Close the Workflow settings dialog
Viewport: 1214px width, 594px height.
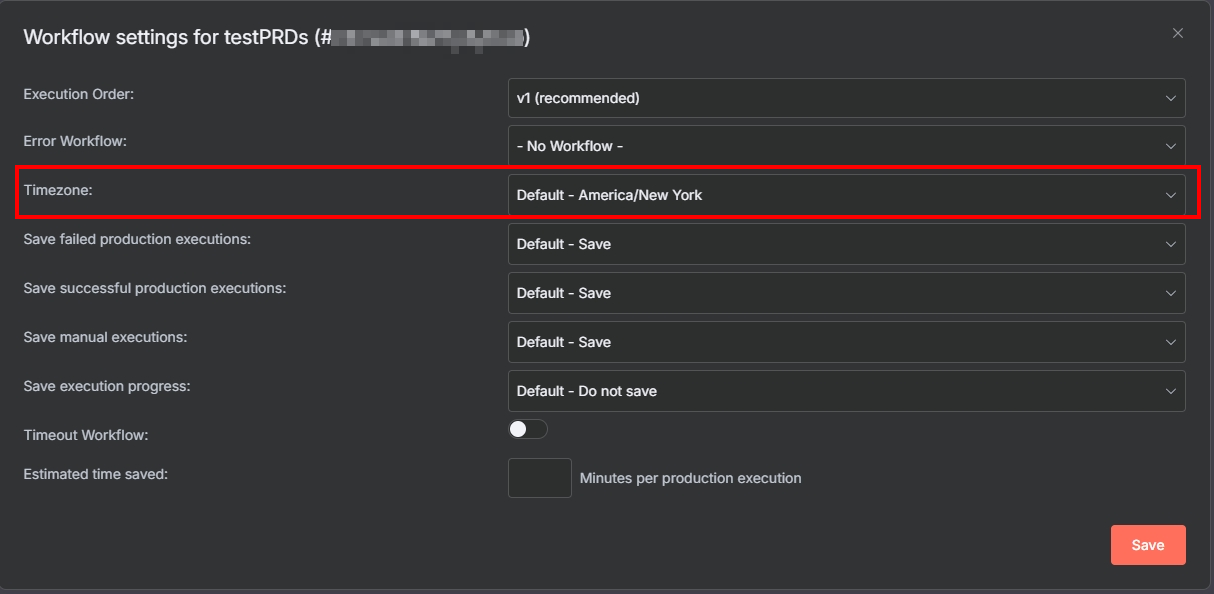coord(1177,33)
